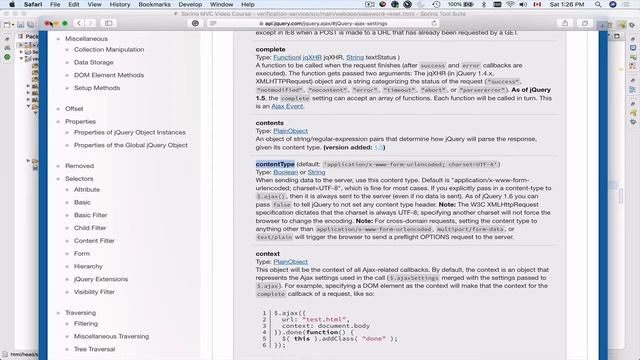The image size is (640, 360).
Task: Open the version 1.5 link
Action: [378, 147]
